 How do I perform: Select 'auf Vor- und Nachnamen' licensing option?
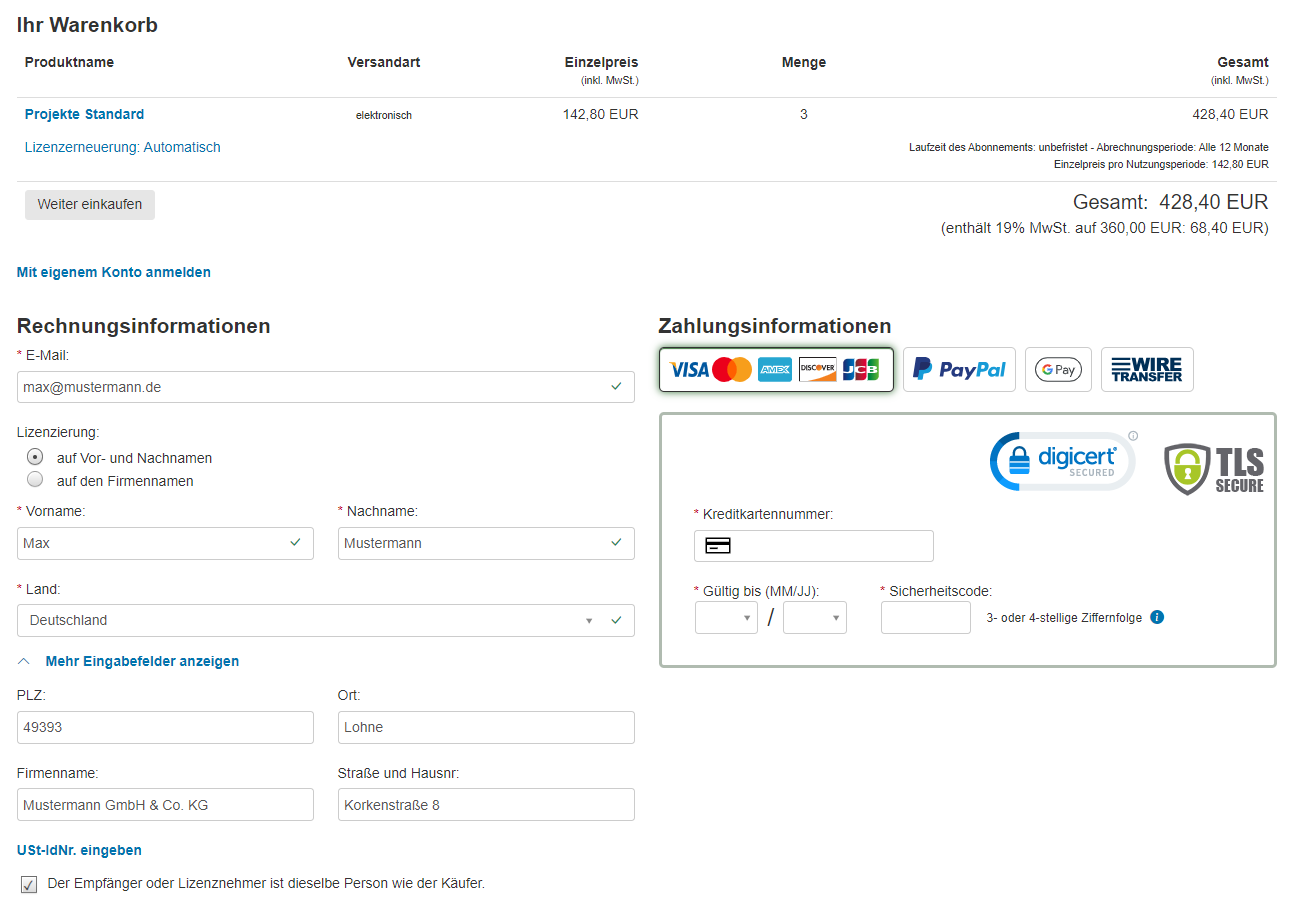35,457
